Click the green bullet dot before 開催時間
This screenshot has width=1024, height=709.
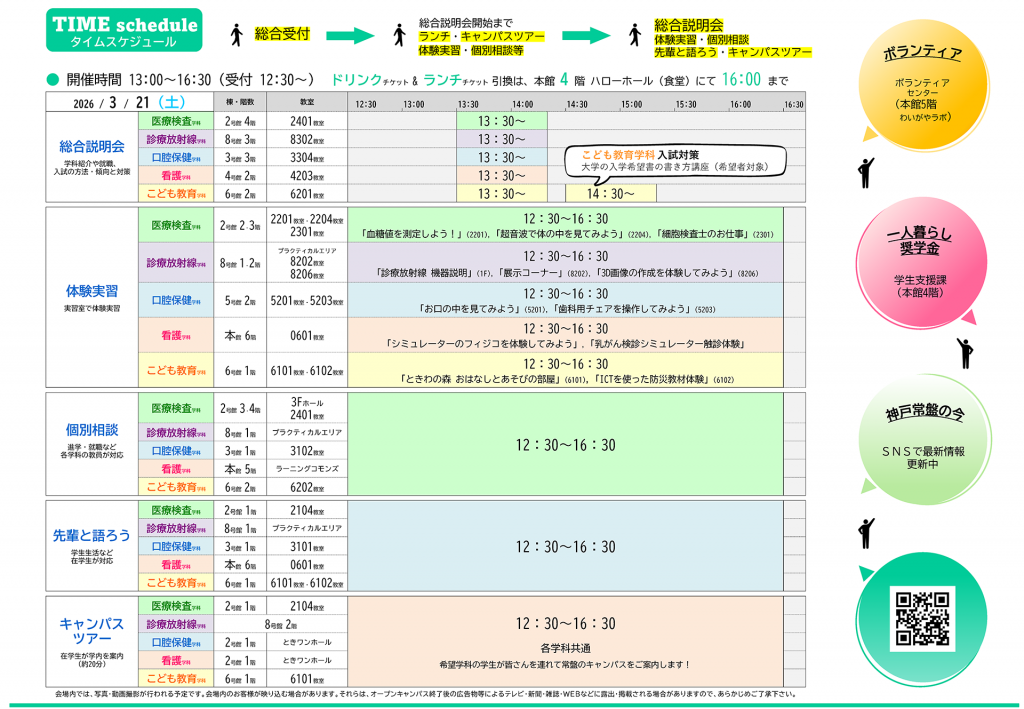pyautogui.click(x=54, y=80)
